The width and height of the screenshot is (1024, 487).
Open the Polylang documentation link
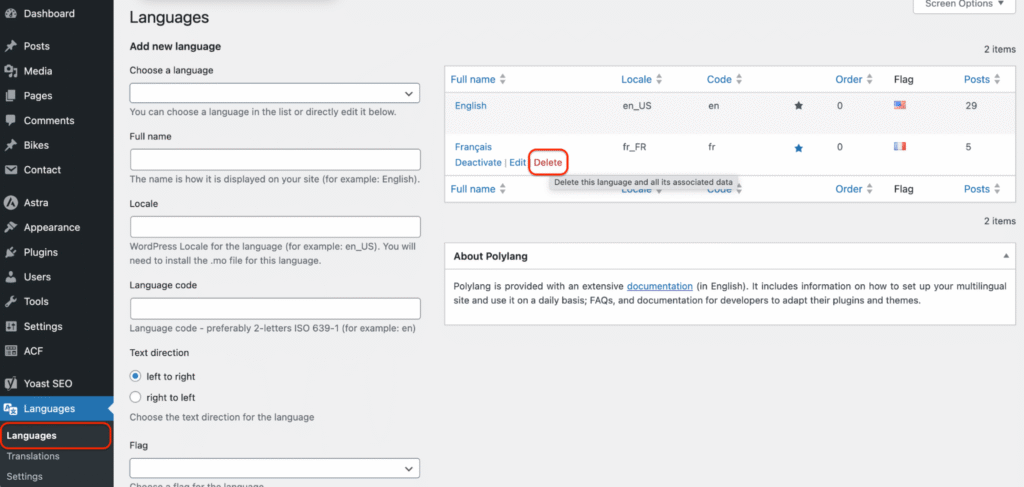(x=660, y=286)
